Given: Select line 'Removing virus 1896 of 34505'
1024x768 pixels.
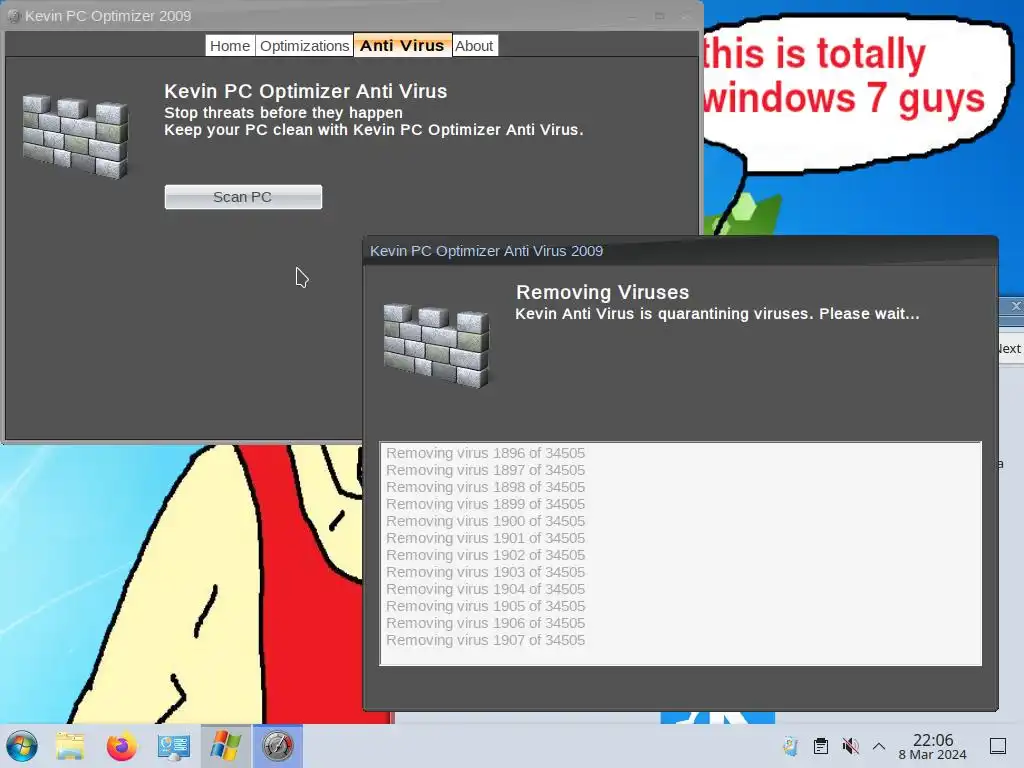Looking at the screenshot, I should pos(485,453).
